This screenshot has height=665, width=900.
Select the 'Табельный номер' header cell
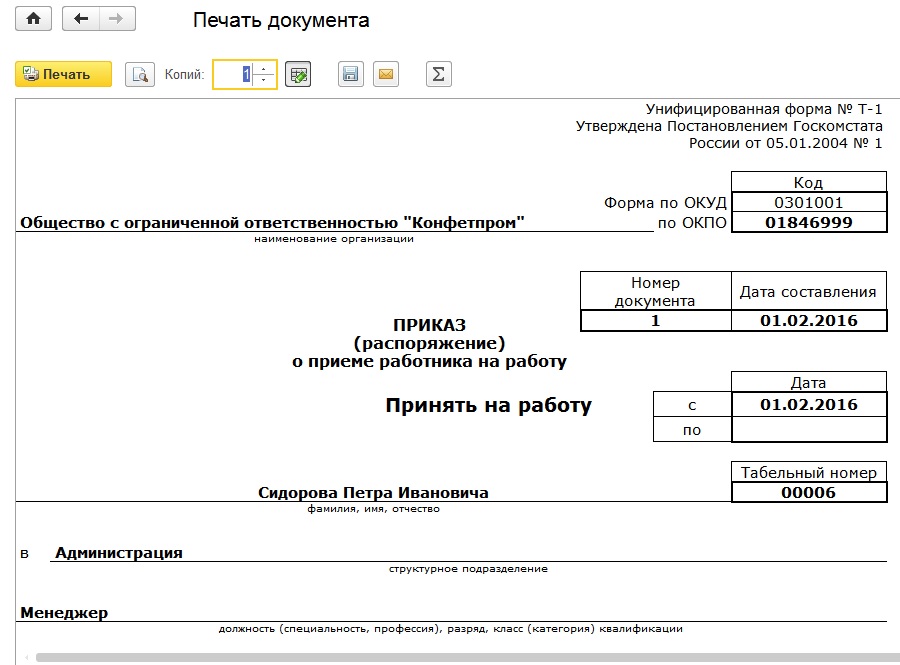(x=809, y=472)
